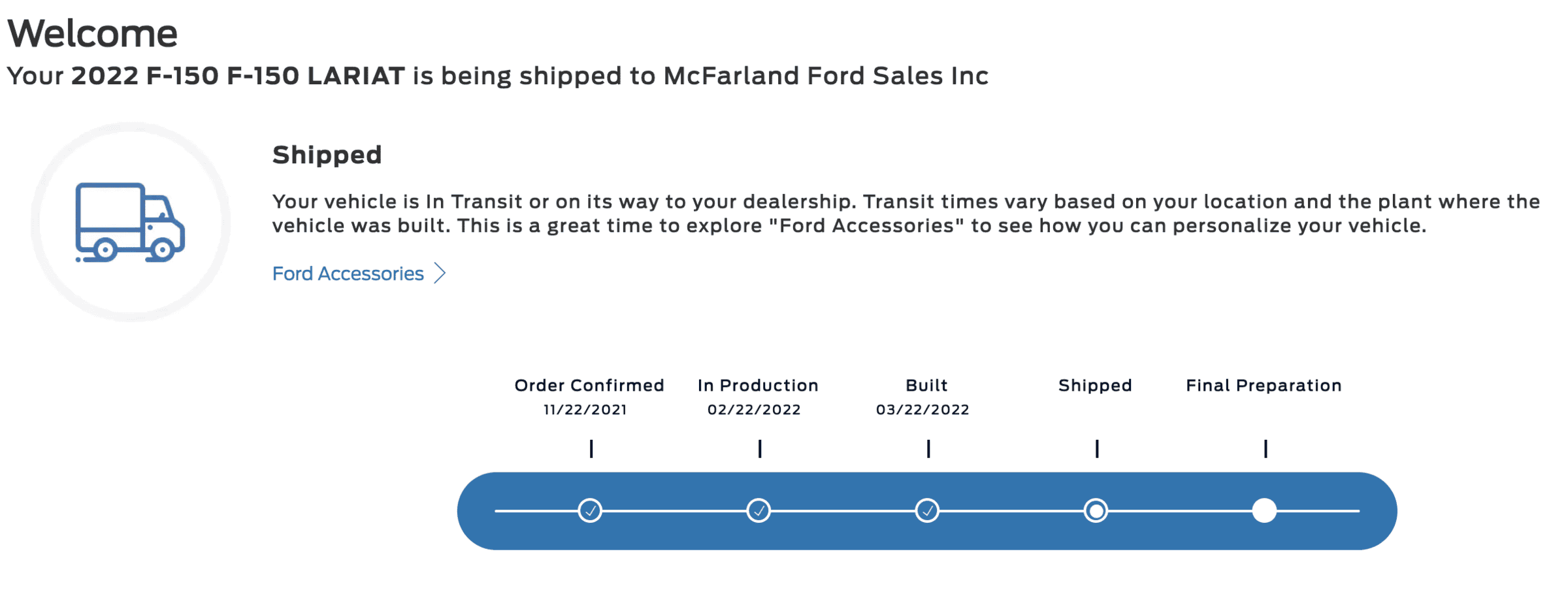Click the Built step label

(926, 386)
